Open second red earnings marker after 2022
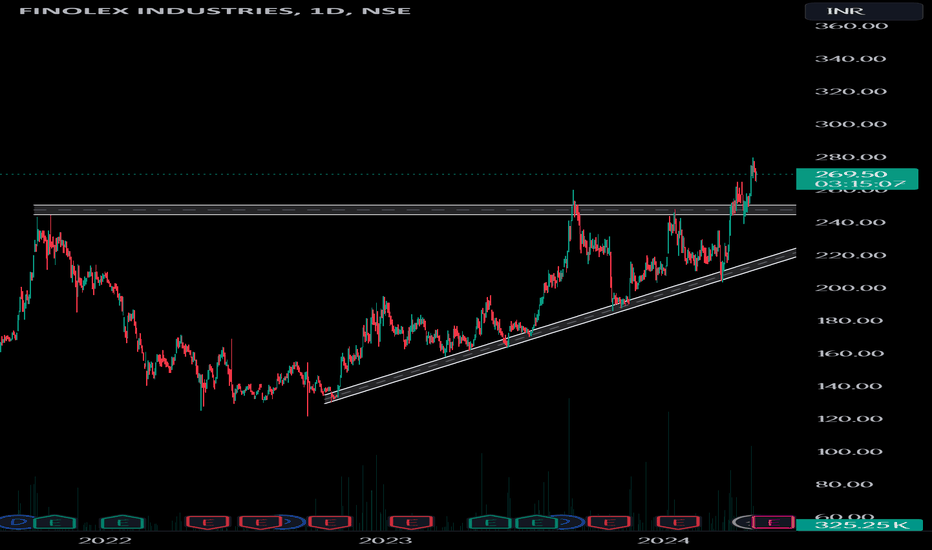The height and width of the screenshot is (550, 932). click(x=260, y=523)
